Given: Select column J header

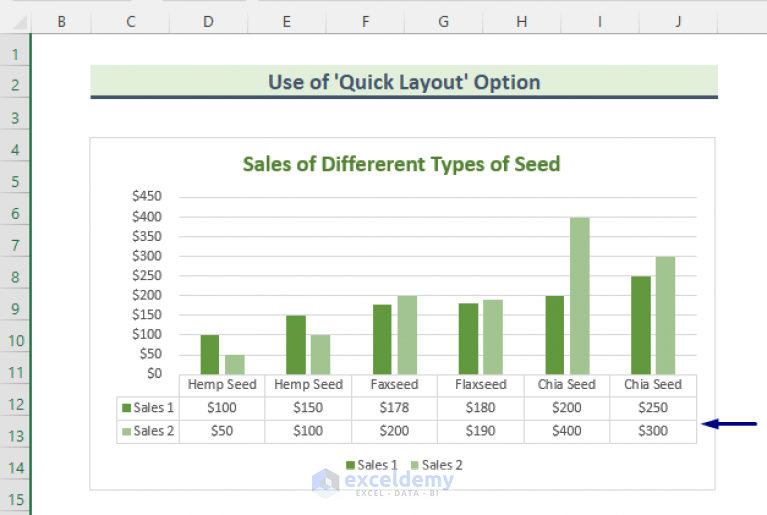Looking at the screenshot, I should click(678, 22).
